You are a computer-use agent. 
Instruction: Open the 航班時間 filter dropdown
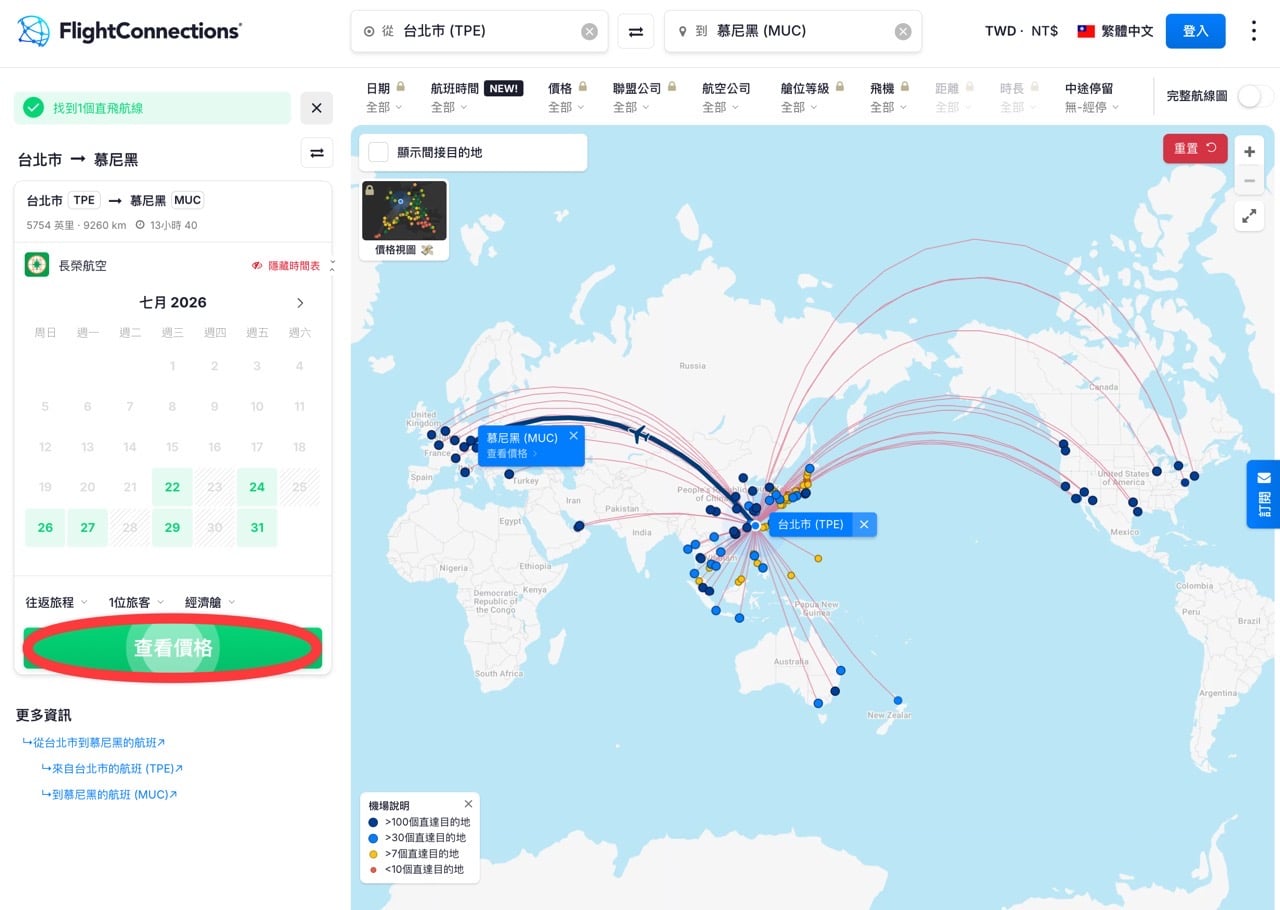click(x=476, y=97)
